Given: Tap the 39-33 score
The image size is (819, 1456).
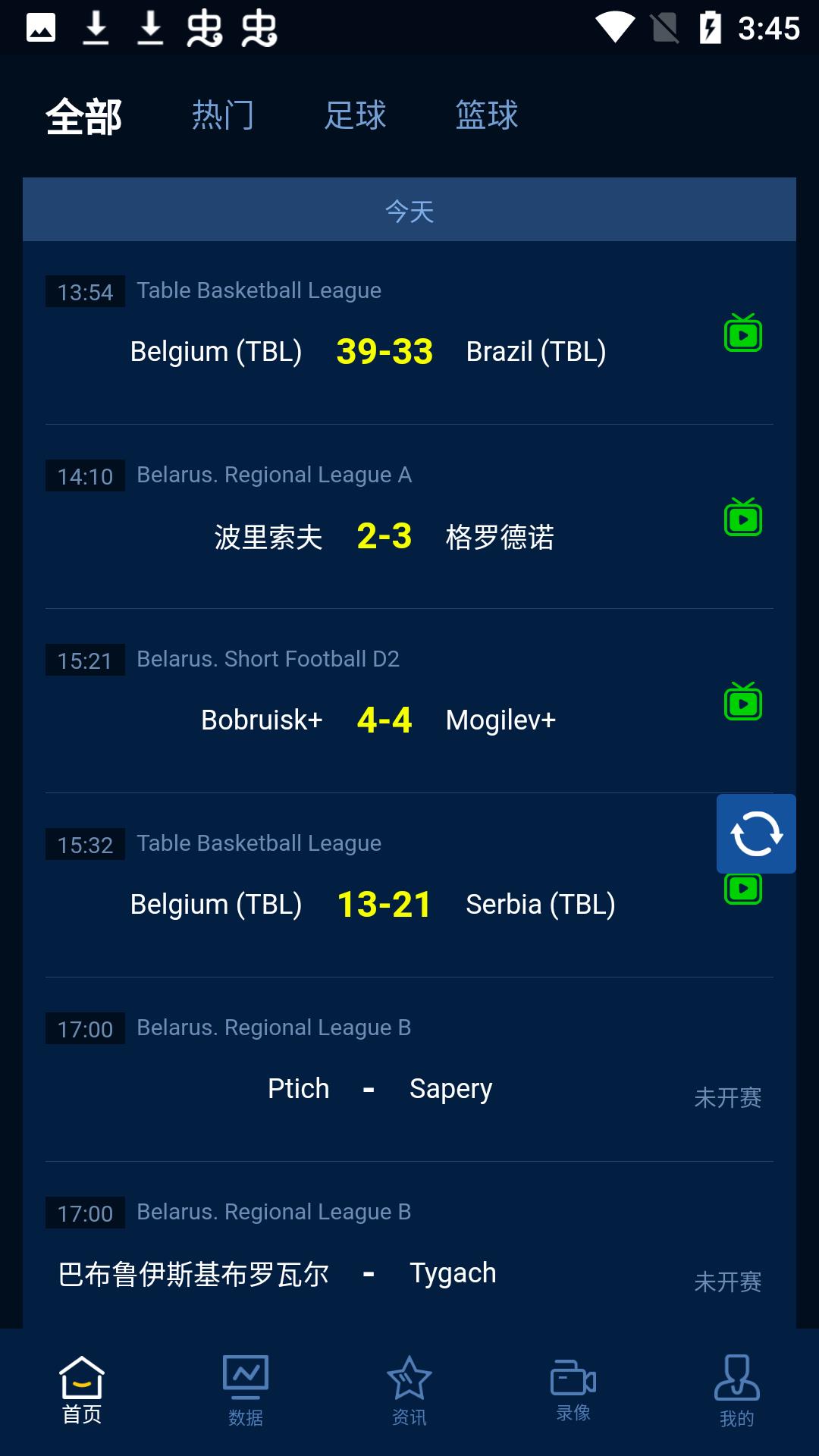Looking at the screenshot, I should pyautogui.click(x=384, y=351).
